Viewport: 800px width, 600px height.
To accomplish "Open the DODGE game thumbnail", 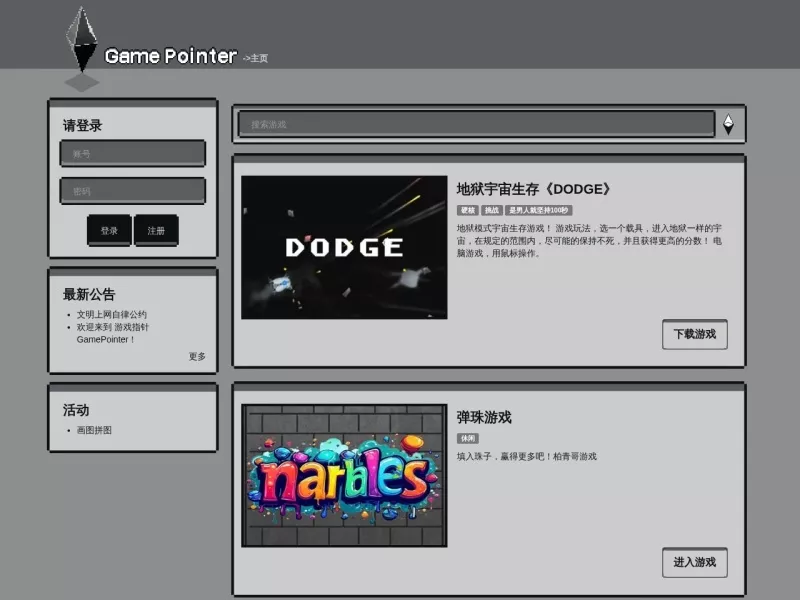I will point(344,247).
